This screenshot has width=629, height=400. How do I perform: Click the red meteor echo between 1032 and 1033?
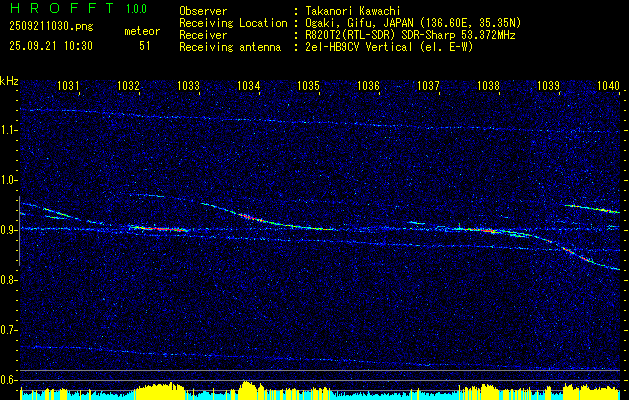point(158,229)
